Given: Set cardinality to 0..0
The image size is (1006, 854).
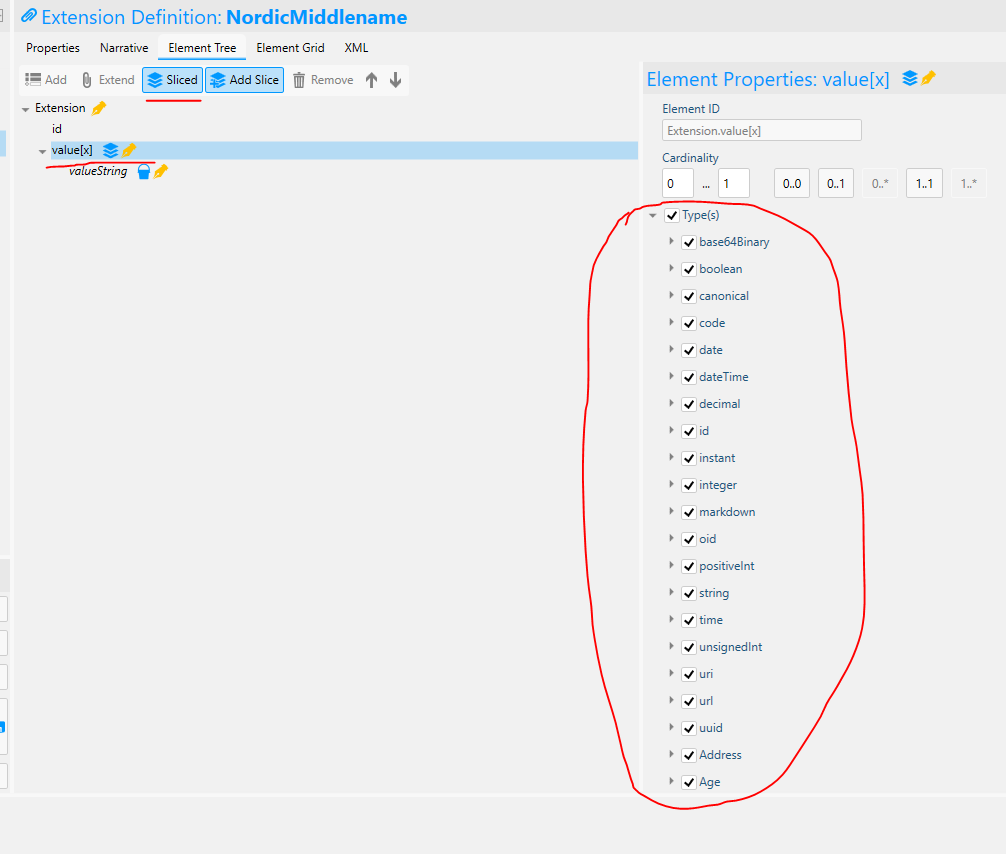Looking at the screenshot, I should [x=792, y=184].
